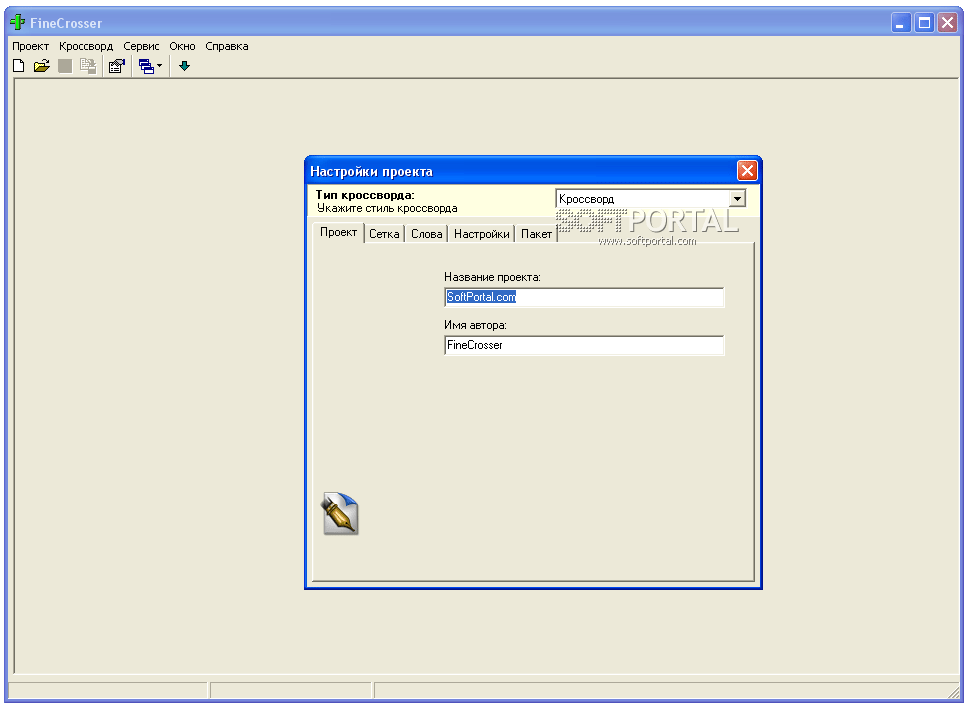Click the grayed Save all toolbar icon
968x709 pixels.
88,66
